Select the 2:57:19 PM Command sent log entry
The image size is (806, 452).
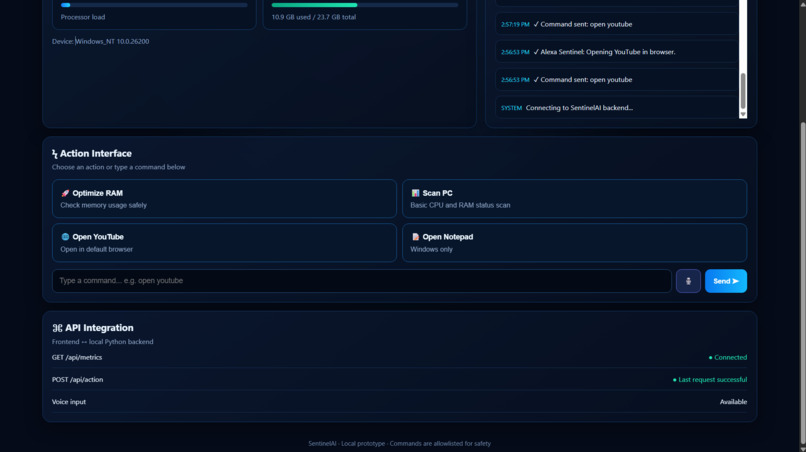click(617, 24)
